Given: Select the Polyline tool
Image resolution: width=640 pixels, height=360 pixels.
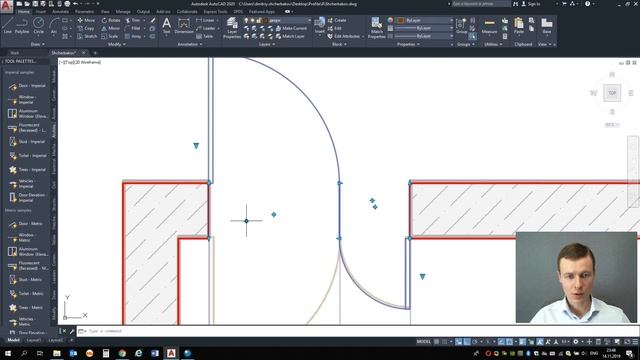Looking at the screenshot, I should 22,26.
